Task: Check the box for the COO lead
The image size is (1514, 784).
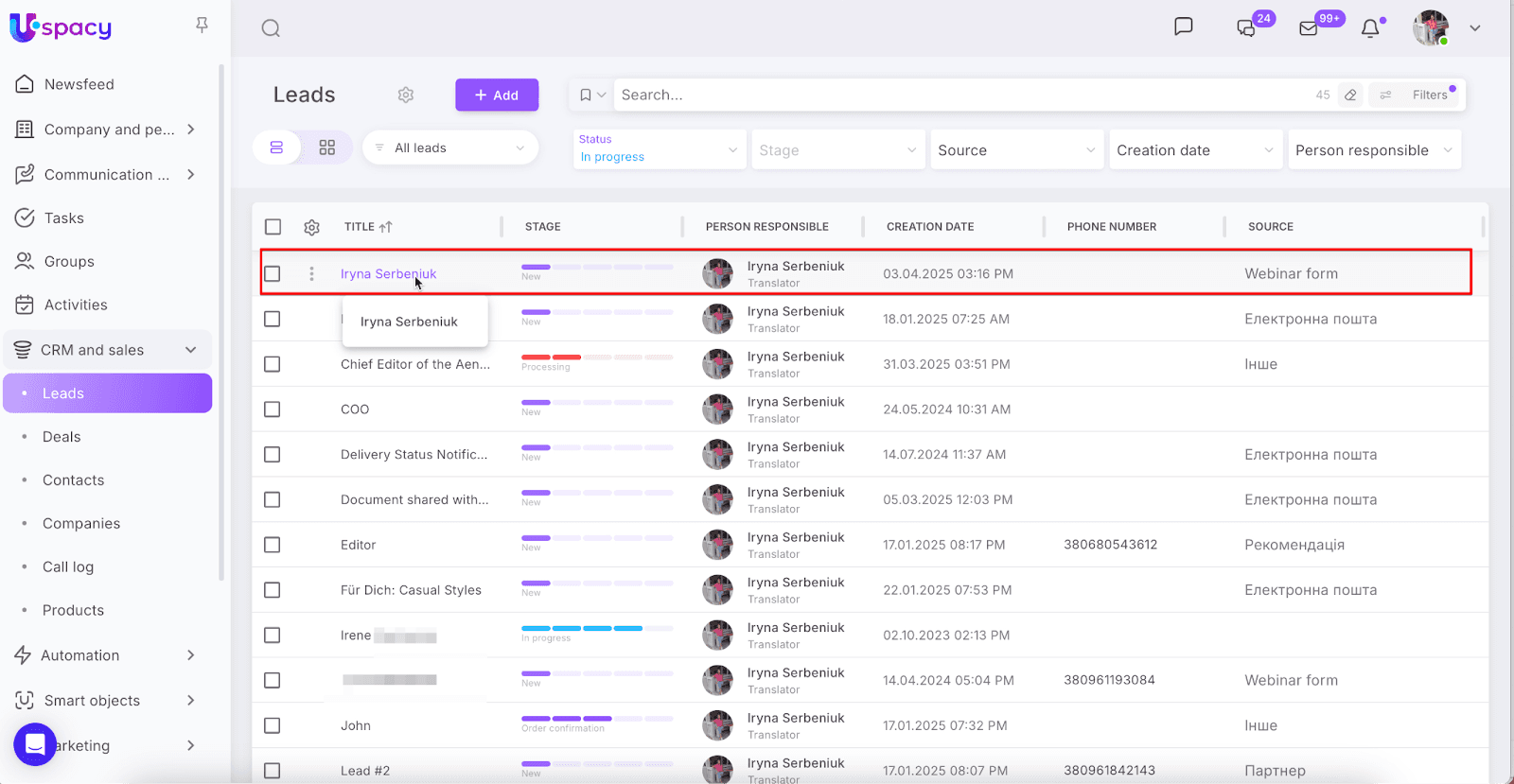Action: click(273, 409)
